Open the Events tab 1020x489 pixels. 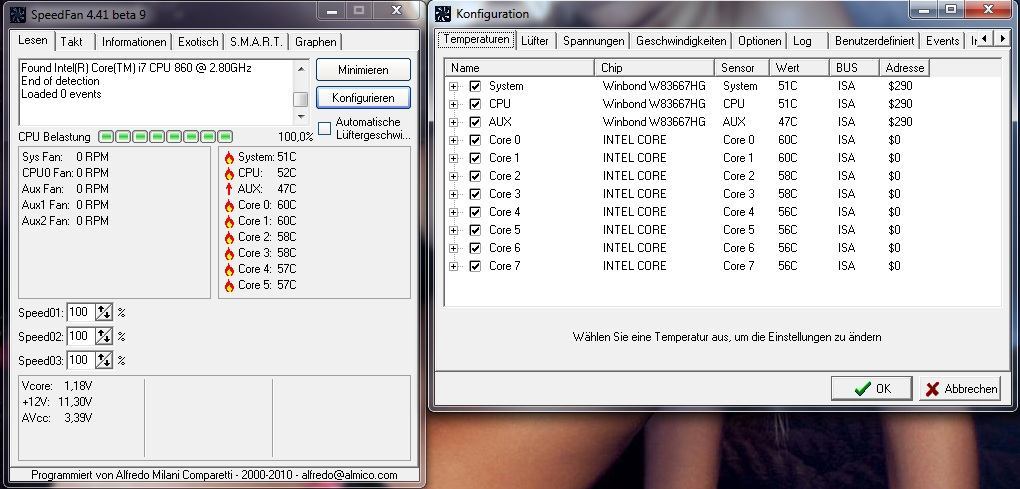(943, 40)
